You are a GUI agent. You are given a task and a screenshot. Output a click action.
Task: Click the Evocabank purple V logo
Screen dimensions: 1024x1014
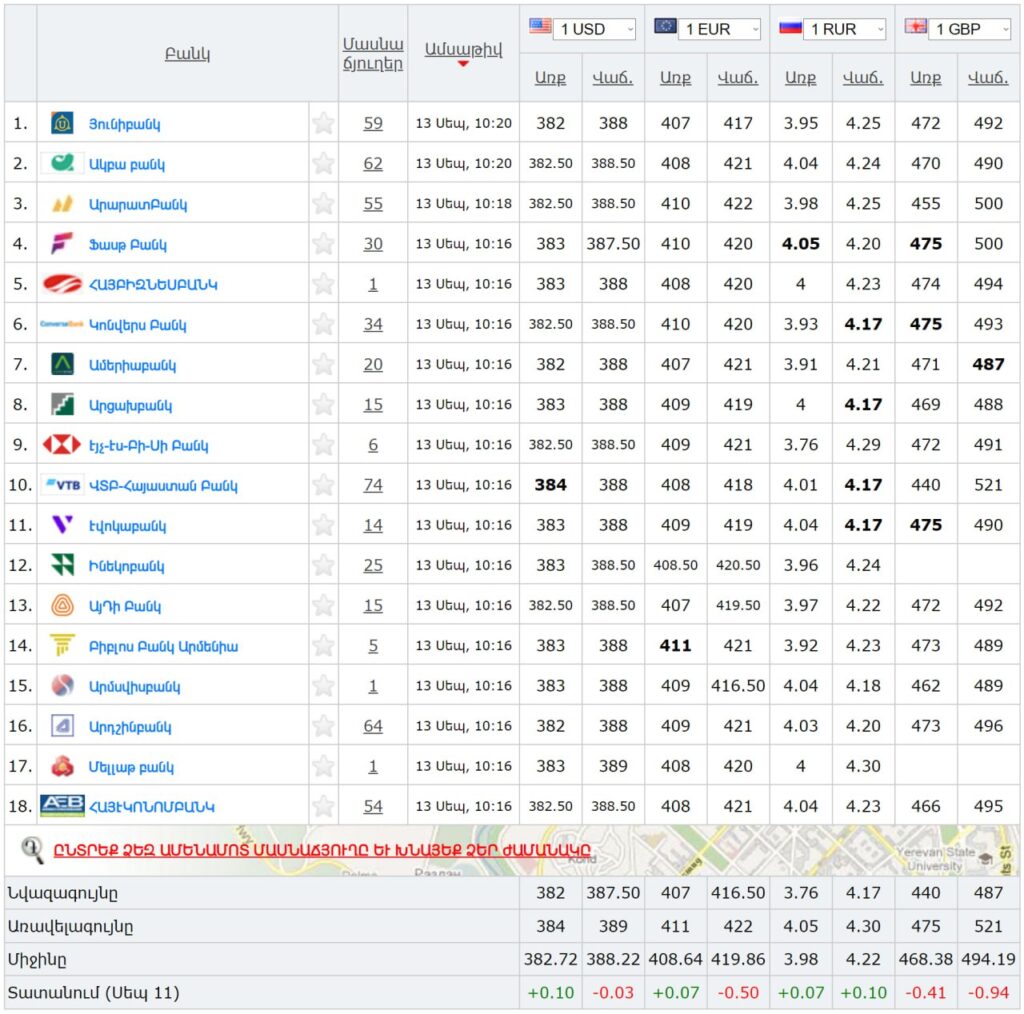tap(62, 525)
